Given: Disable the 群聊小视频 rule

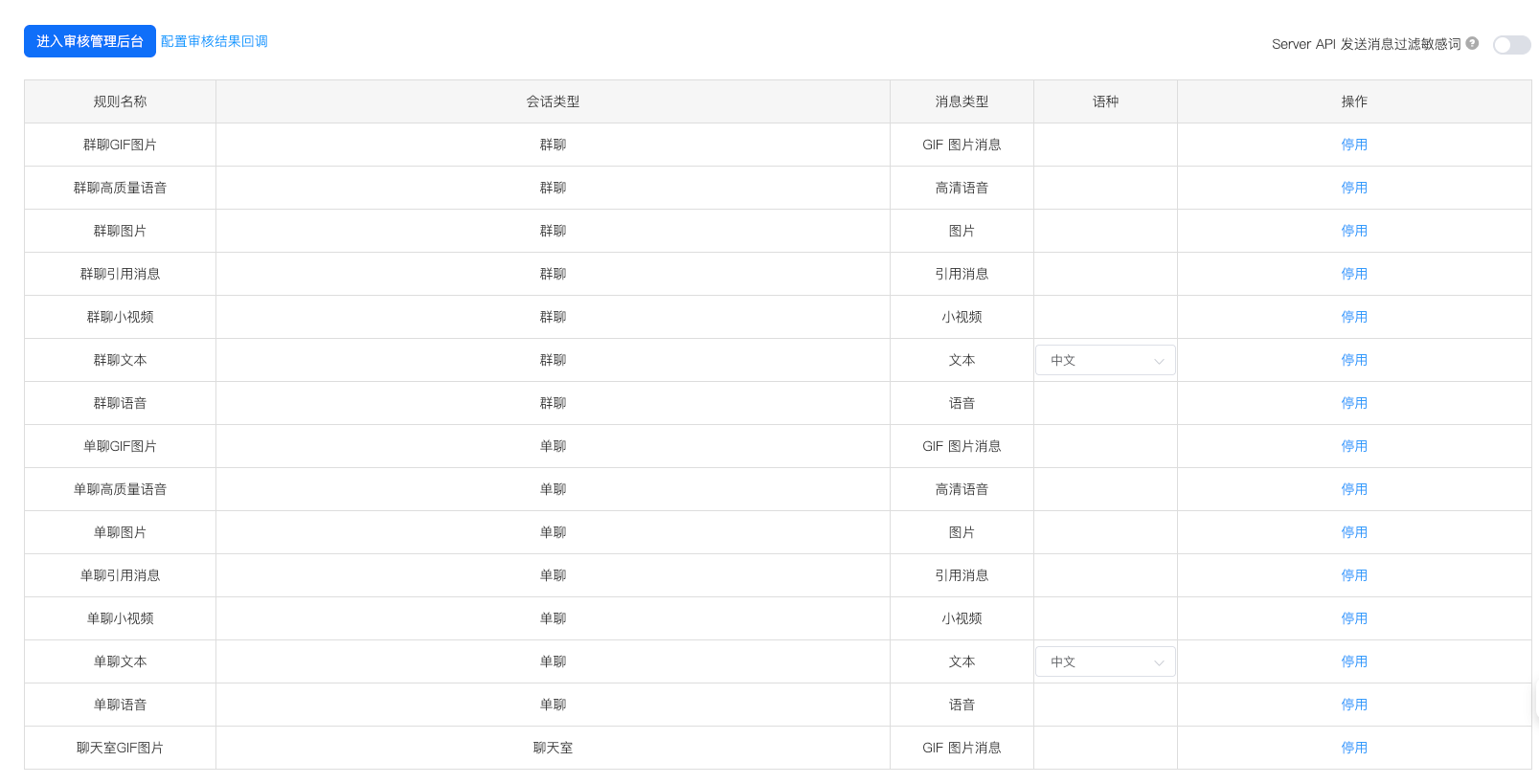Looking at the screenshot, I should coord(1354,317).
